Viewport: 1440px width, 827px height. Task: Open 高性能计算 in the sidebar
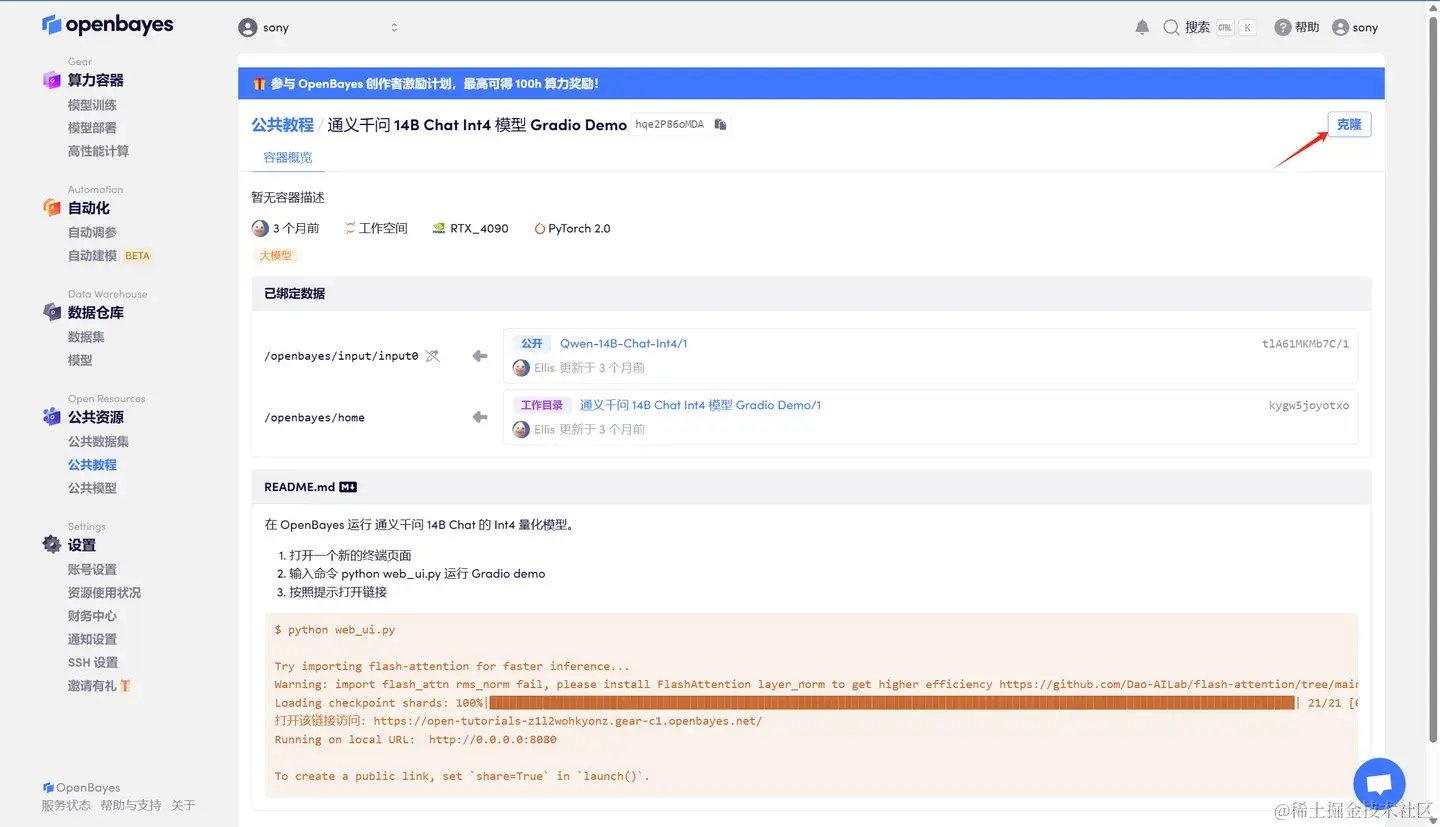point(98,151)
